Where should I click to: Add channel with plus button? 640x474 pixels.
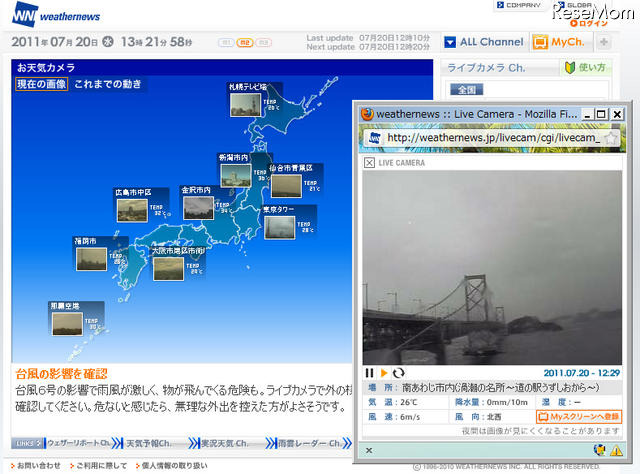tap(604, 42)
